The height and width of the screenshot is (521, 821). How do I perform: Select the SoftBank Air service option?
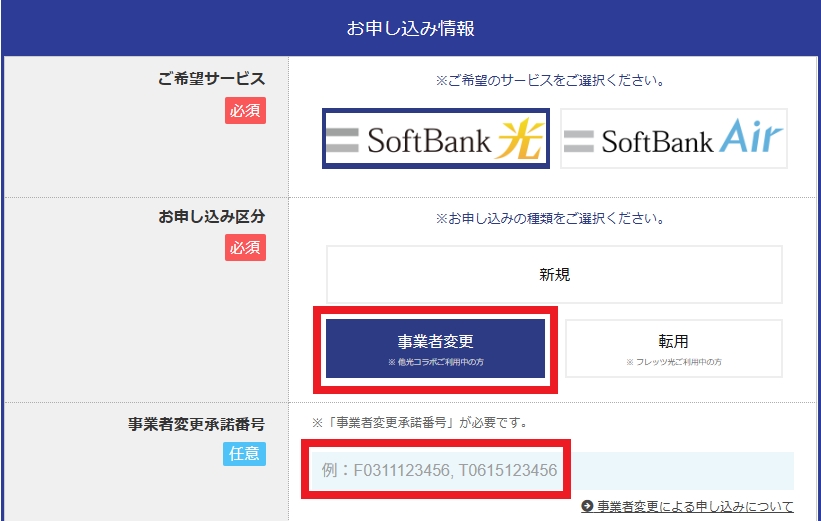(x=674, y=139)
